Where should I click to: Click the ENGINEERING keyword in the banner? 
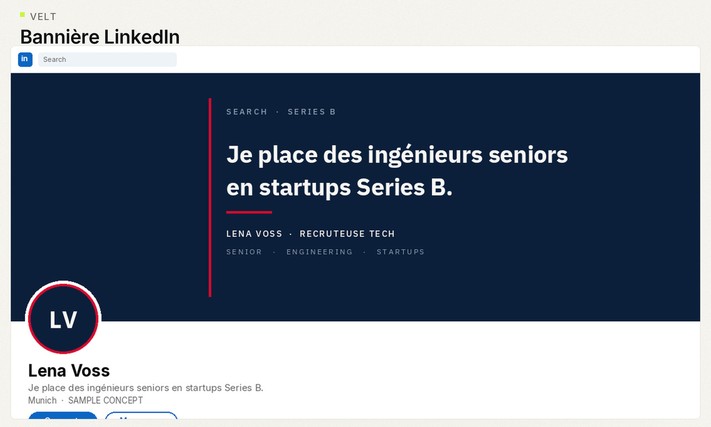pos(319,252)
